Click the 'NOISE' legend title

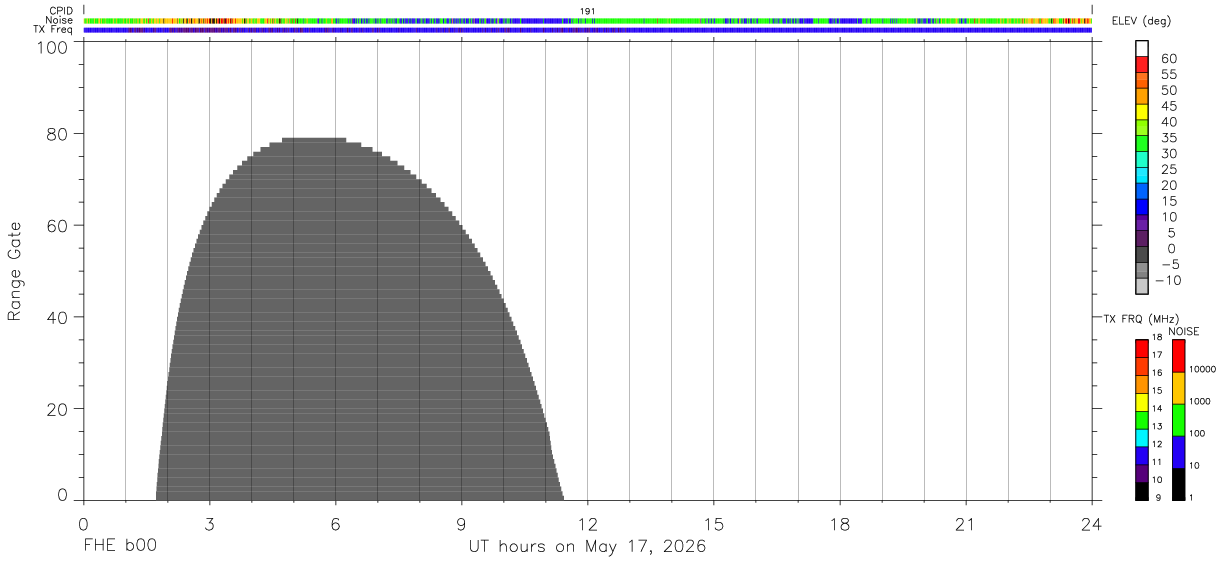pyautogui.click(x=1184, y=331)
